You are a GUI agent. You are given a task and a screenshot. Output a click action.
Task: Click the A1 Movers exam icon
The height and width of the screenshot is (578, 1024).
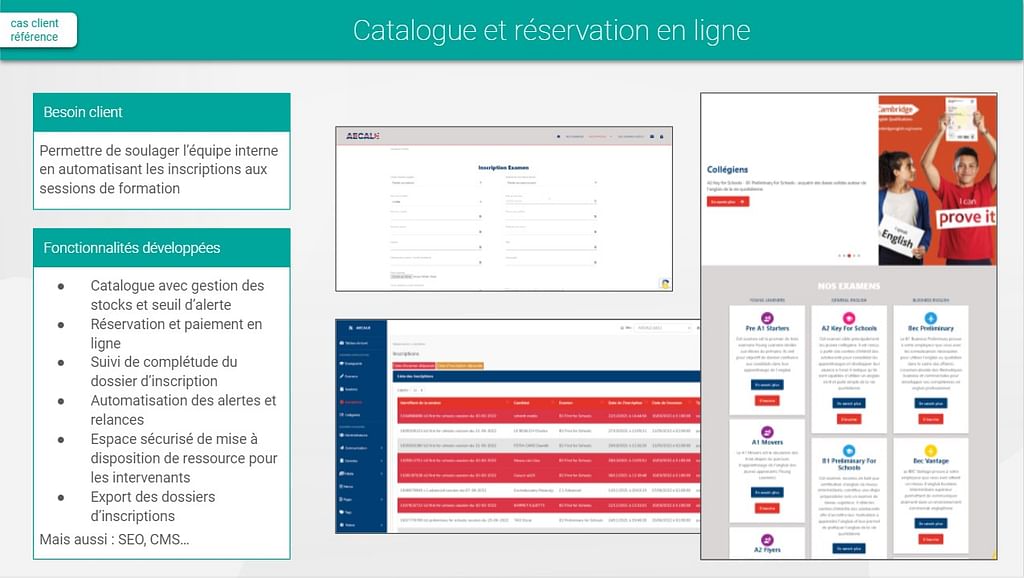point(767,430)
